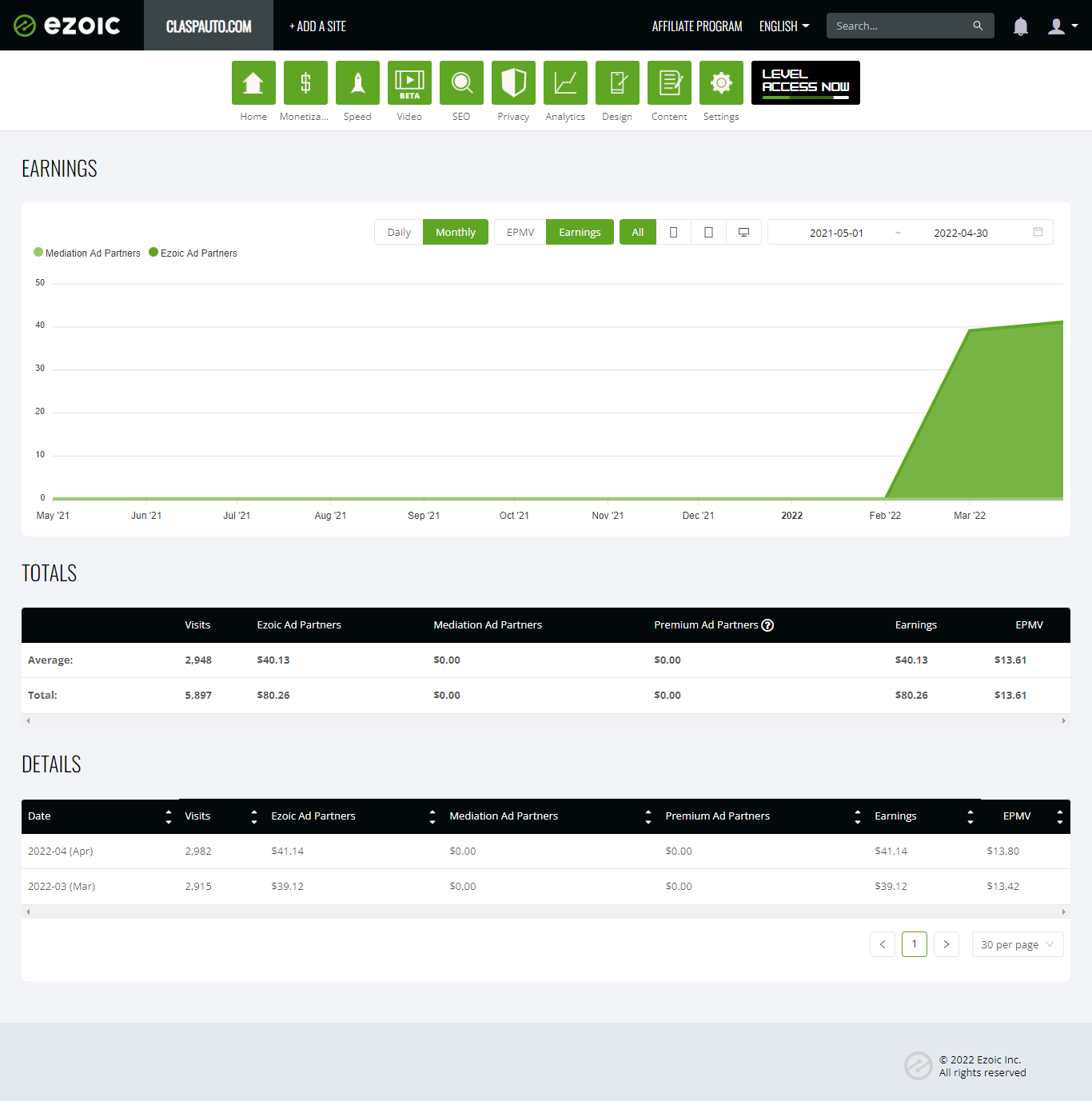Click the 5,897 total visits value

pos(198,695)
